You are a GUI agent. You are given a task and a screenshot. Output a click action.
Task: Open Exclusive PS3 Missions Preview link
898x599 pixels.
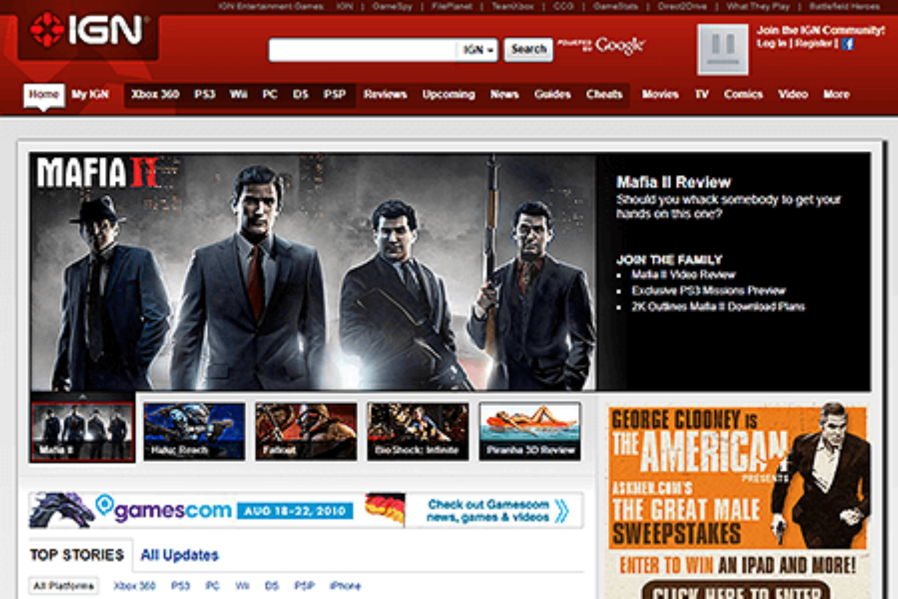708,290
